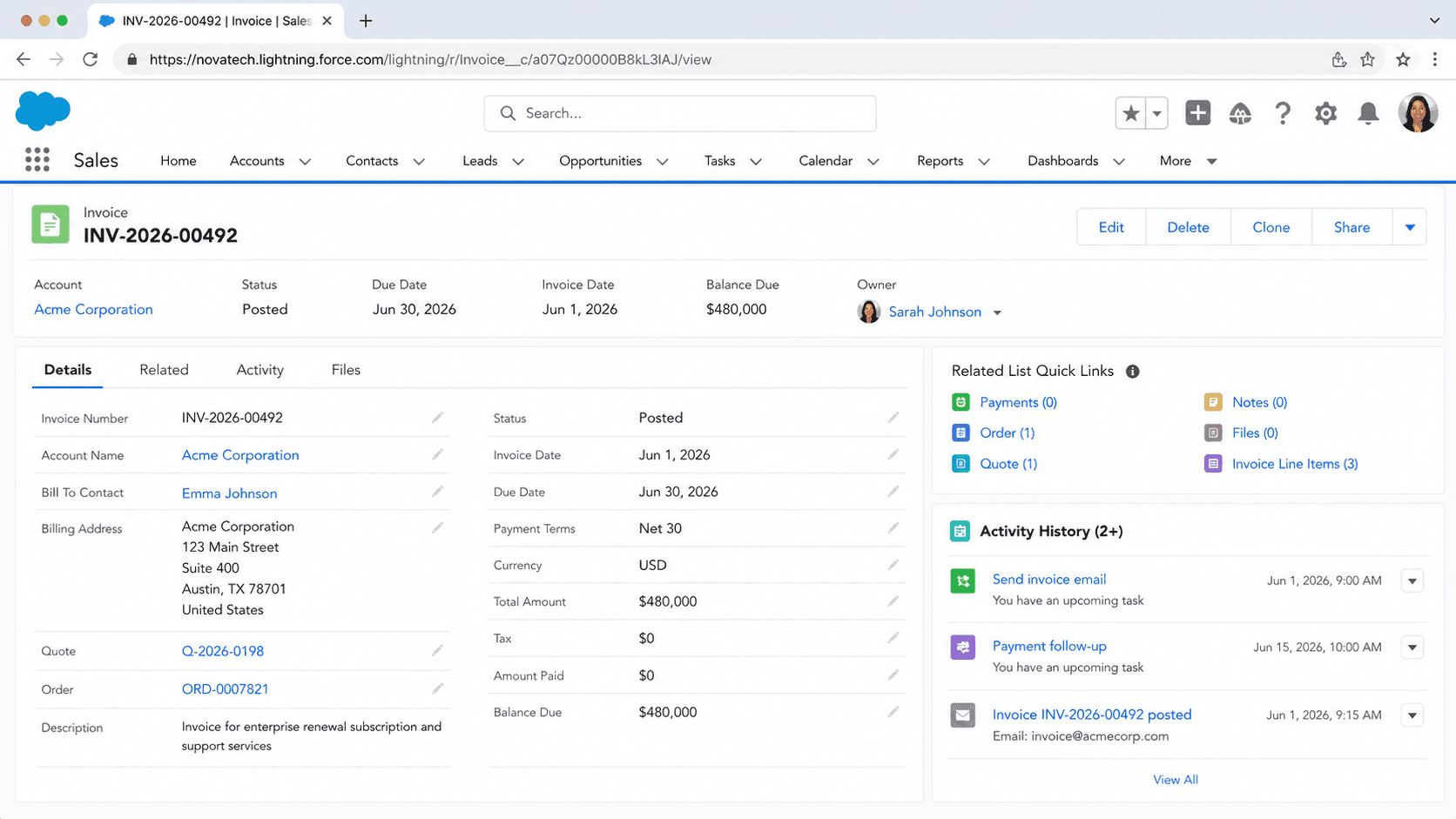Edit the Payment Terms pencil icon
Viewport: 1456px width, 819px height.
(893, 527)
